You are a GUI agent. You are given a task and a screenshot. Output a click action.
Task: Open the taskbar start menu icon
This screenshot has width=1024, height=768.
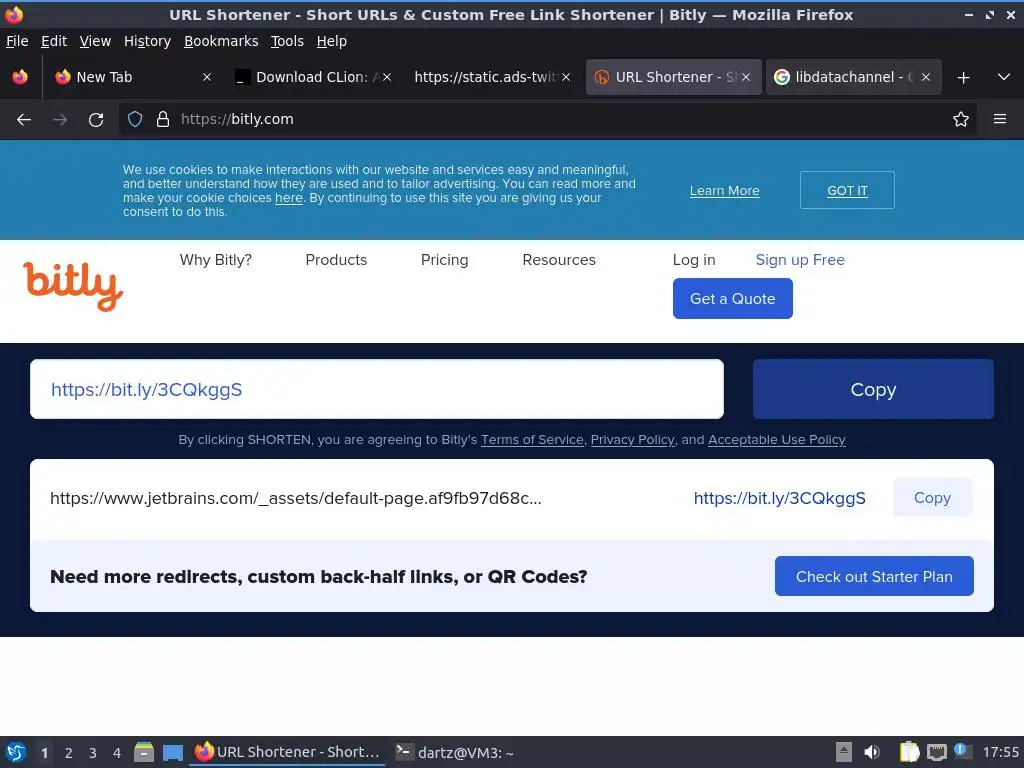[x=16, y=752]
